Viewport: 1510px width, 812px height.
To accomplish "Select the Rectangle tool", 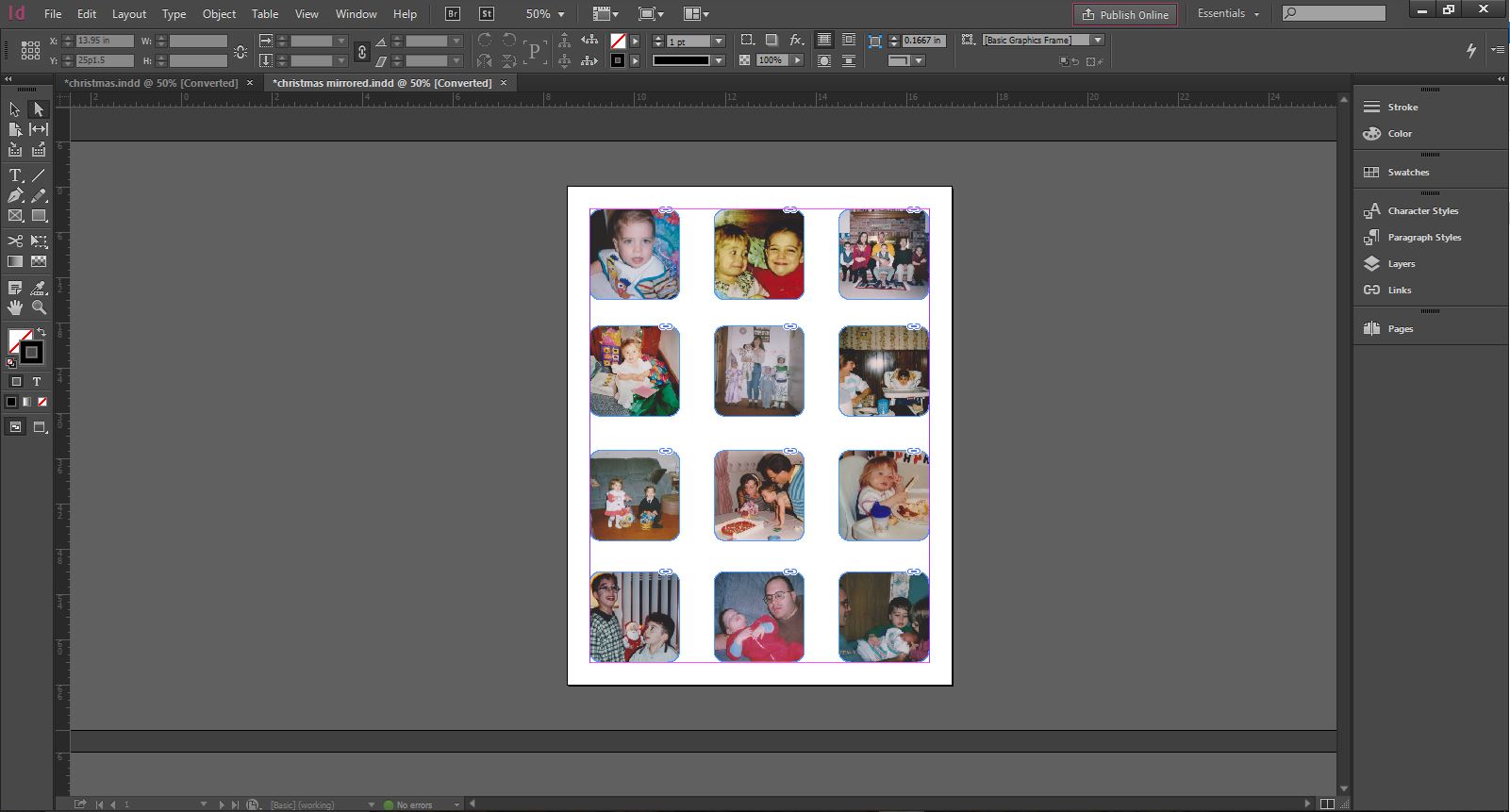I will pos(39,216).
